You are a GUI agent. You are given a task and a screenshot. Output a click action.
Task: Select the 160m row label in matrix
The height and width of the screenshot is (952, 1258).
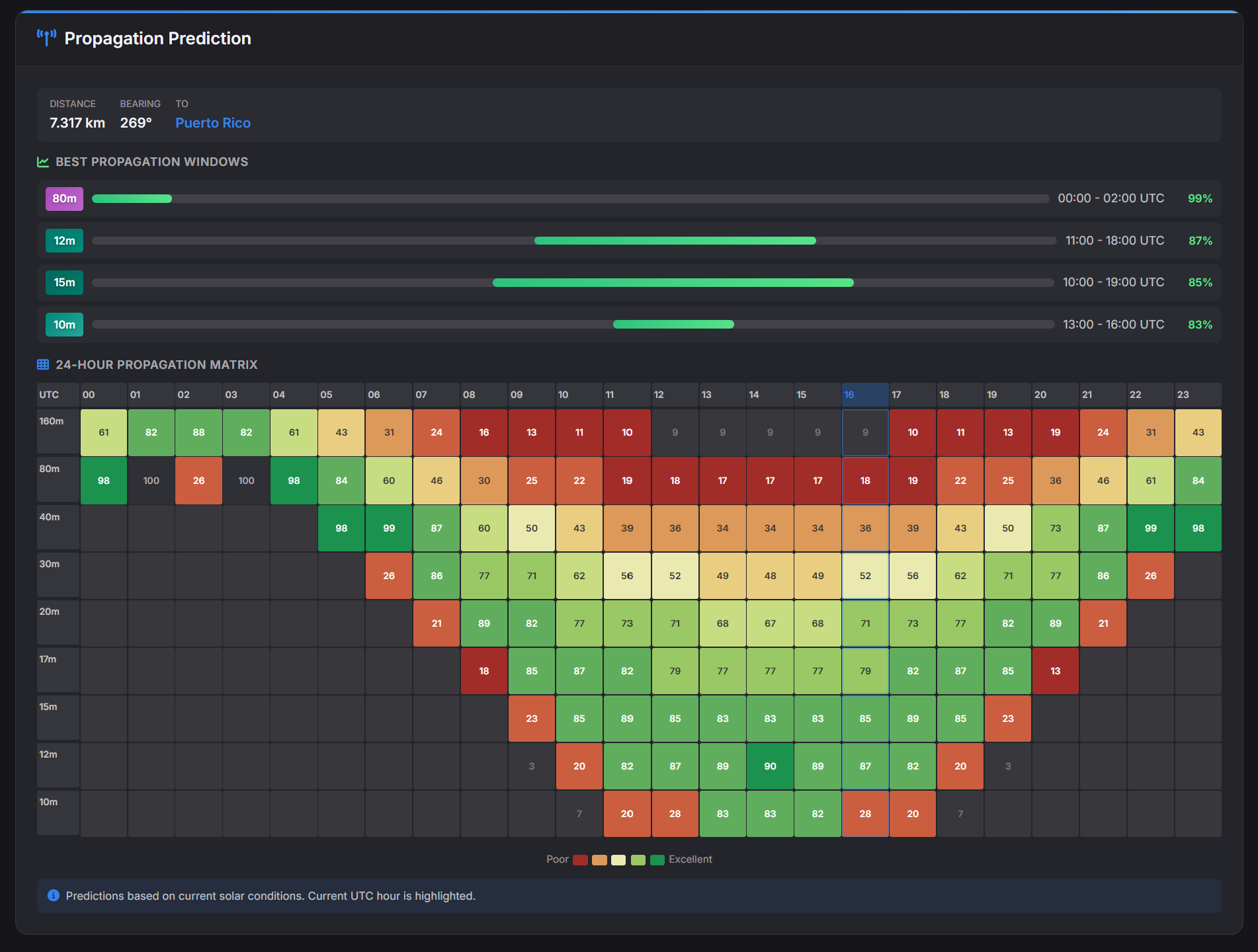pos(58,431)
